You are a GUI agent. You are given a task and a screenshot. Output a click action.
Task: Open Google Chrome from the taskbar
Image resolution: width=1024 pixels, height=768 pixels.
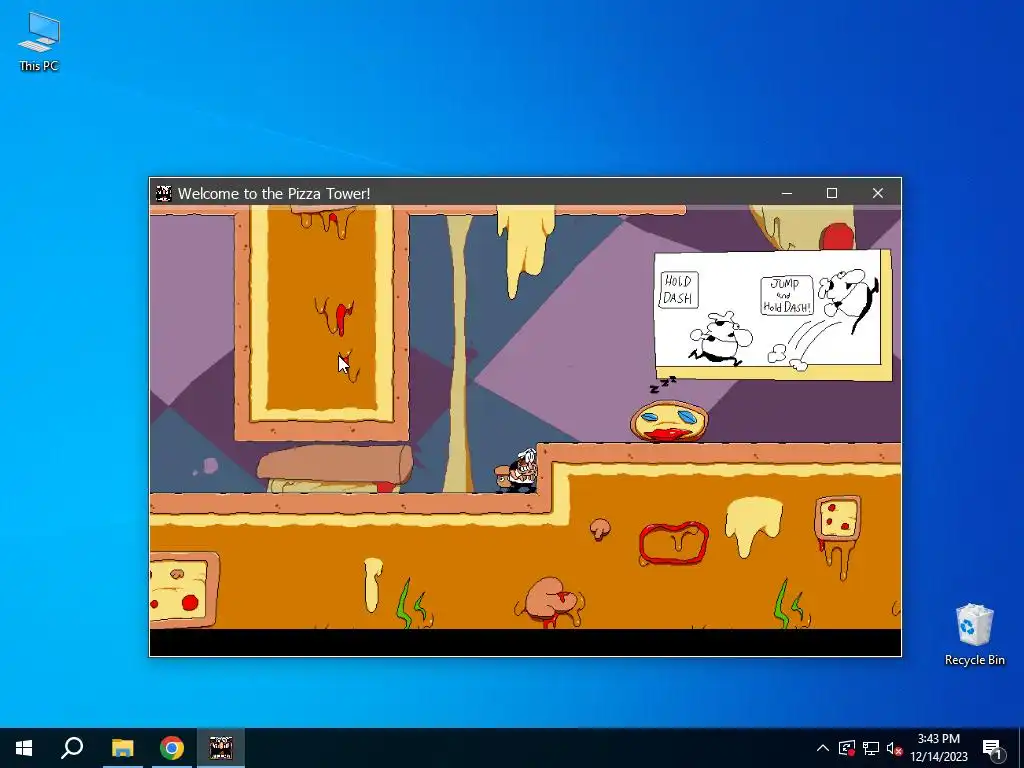pos(172,748)
